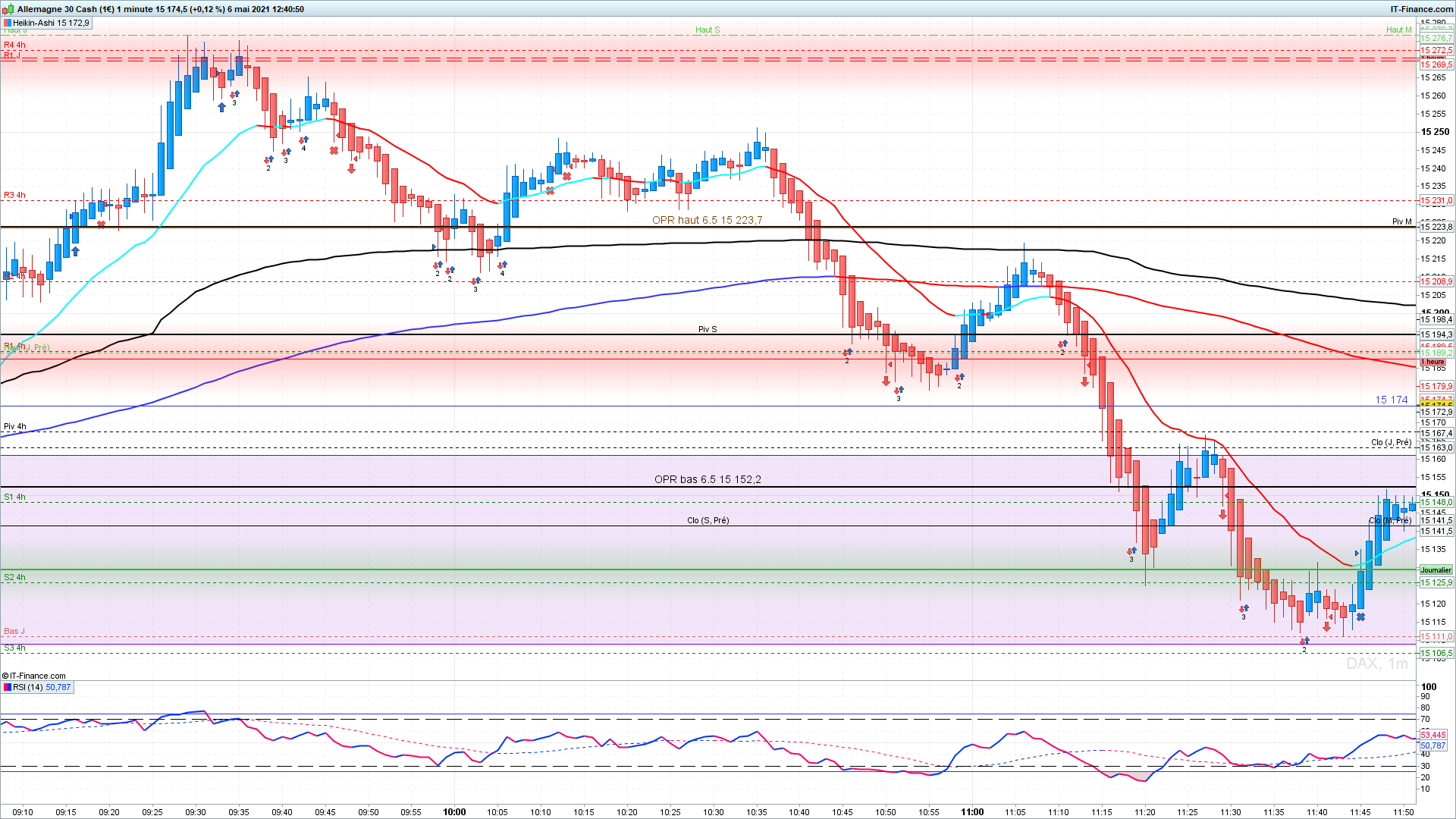Click the 15 231,0 R3 price label
Image resolution: width=1456 pixels, height=819 pixels.
pos(1436,201)
